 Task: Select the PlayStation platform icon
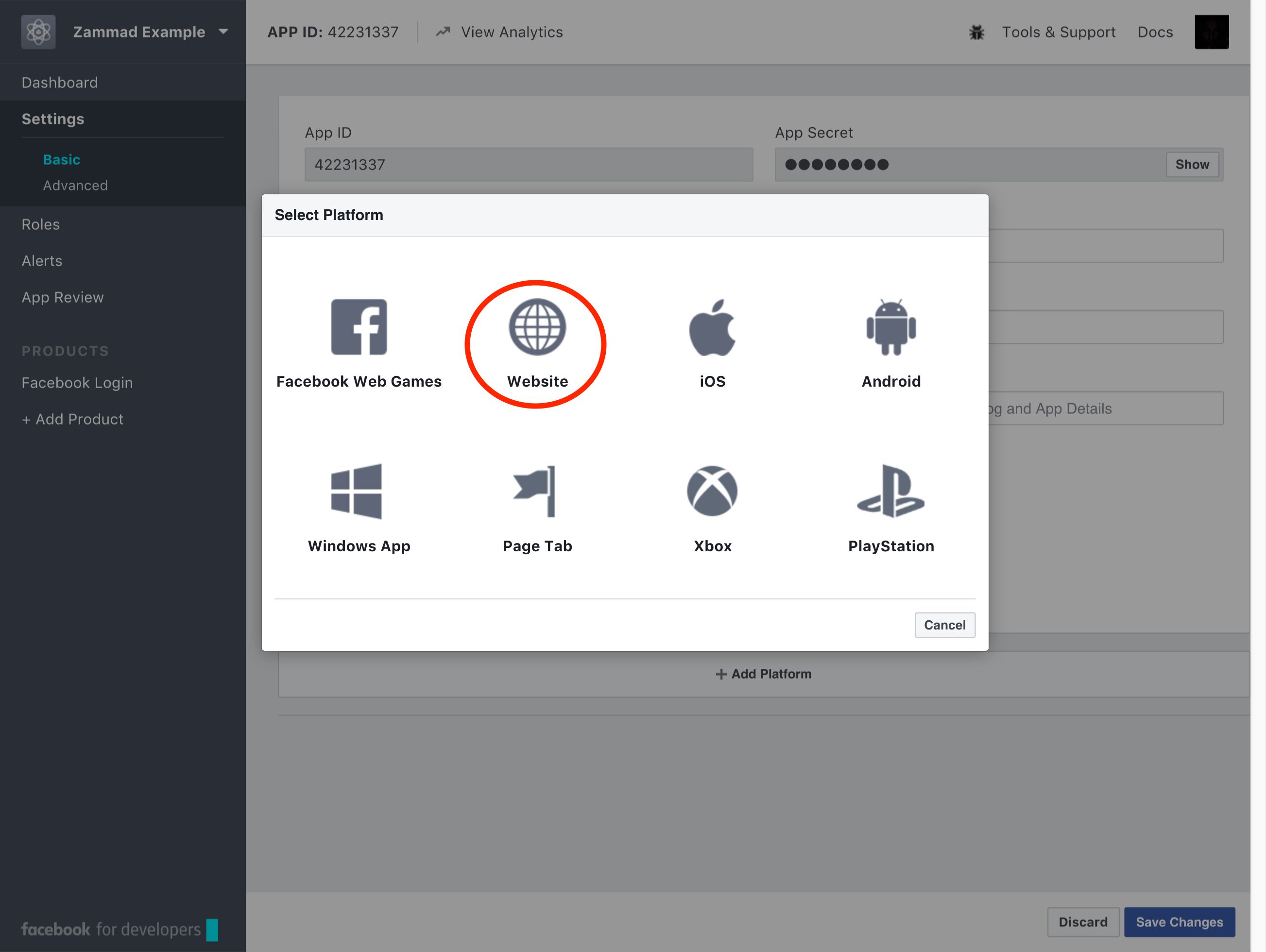click(890, 491)
